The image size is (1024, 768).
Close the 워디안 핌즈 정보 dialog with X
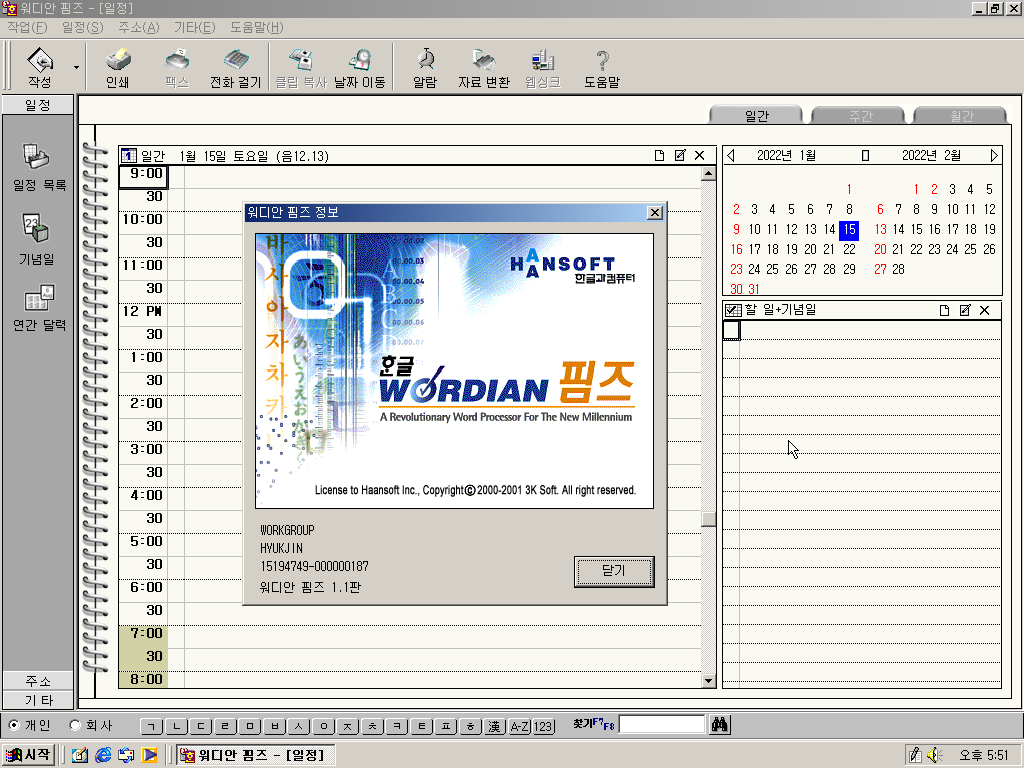click(654, 212)
